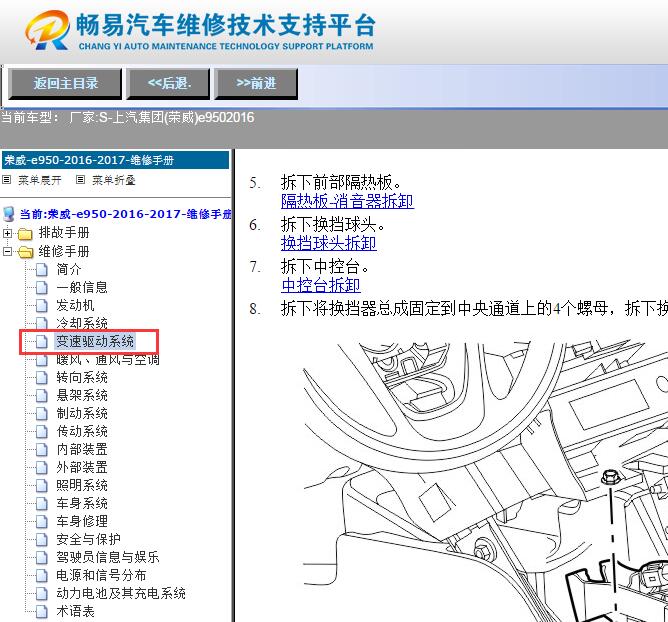Open the 暖风、通风与空调 tree item
Viewport: 668px width, 622px height.
(x=108, y=360)
